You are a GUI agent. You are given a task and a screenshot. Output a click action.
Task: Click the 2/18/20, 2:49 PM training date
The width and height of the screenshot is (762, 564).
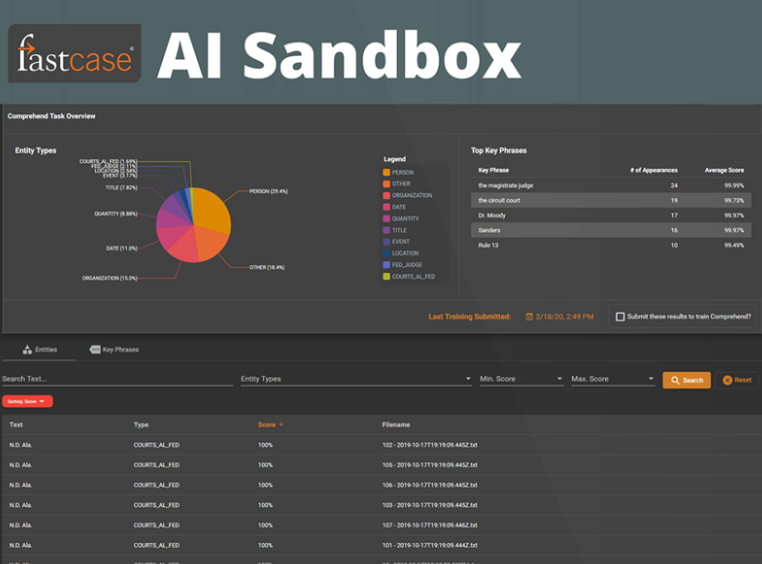point(564,317)
